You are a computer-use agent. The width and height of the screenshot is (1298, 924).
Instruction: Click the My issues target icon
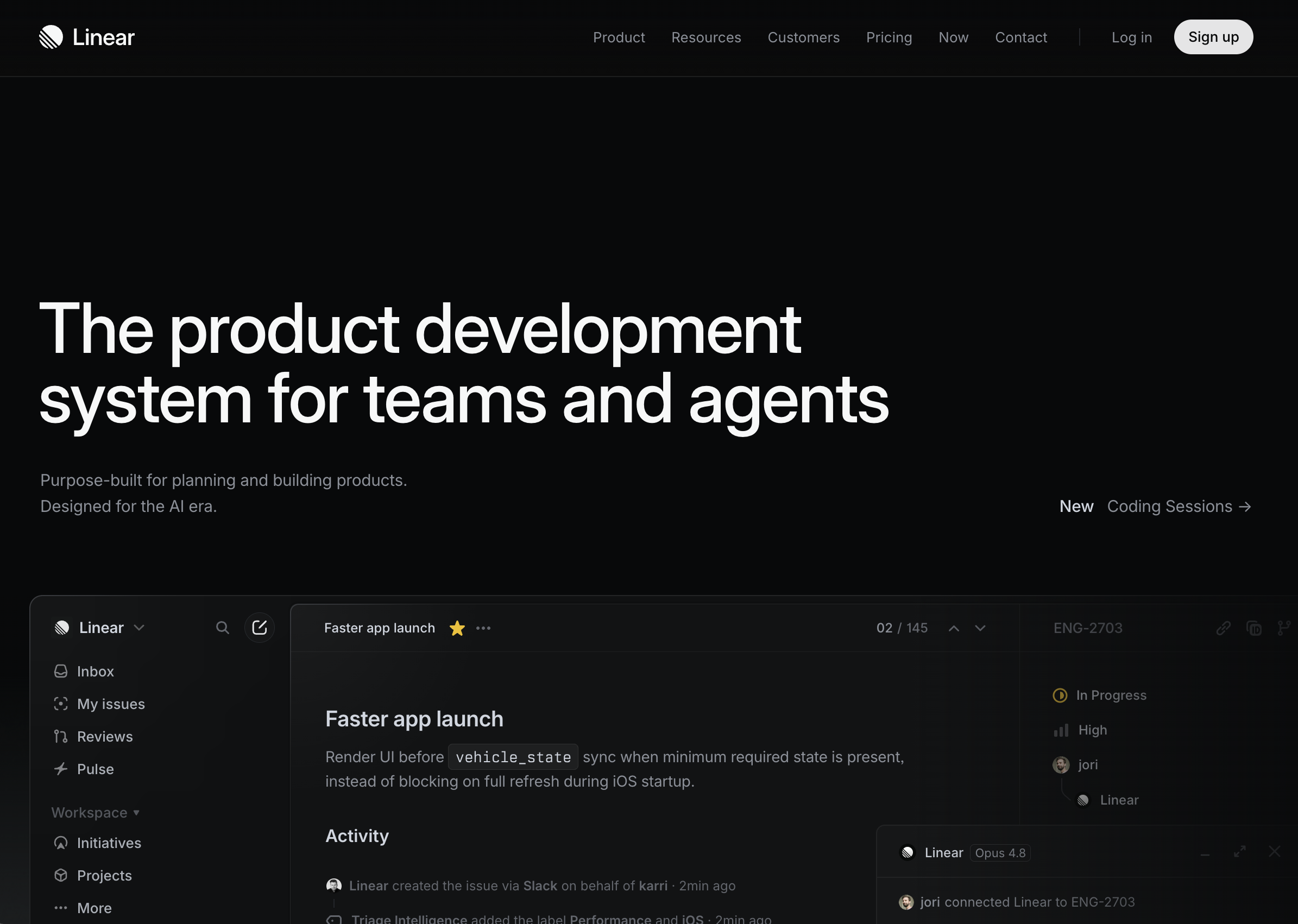pos(61,704)
